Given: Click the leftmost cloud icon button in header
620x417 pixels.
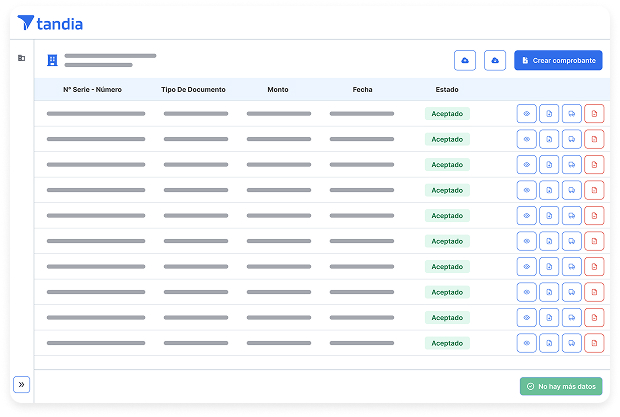Looking at the screenshot, I should 465,61.
